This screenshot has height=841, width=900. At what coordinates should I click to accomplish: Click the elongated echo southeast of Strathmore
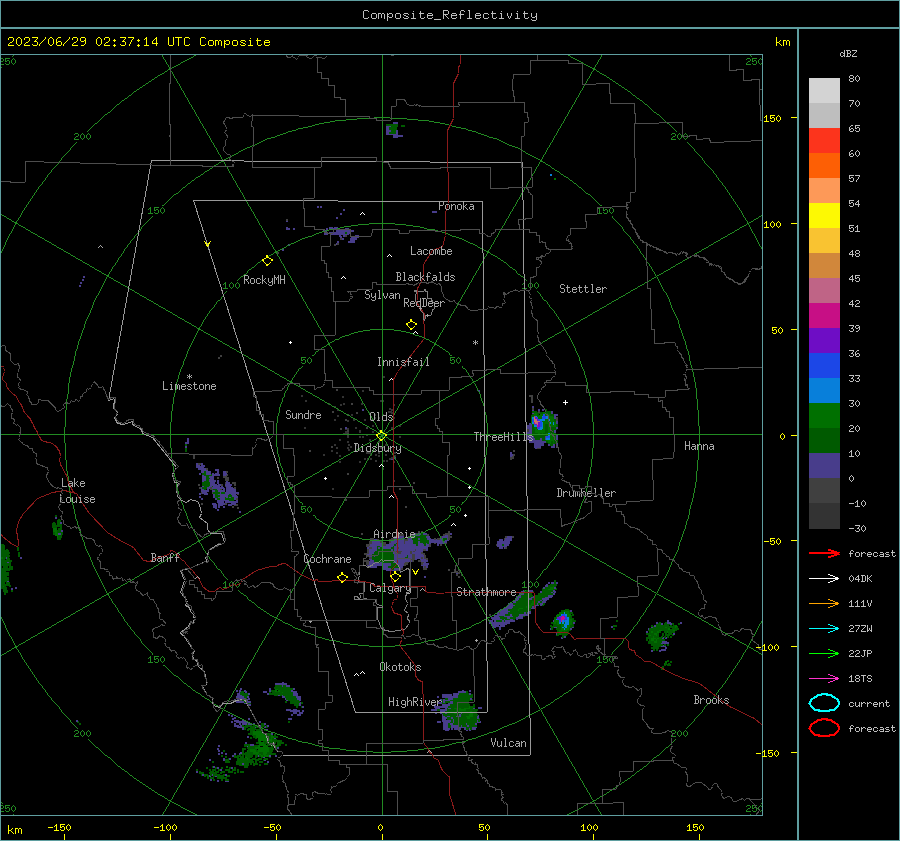[x=522, y=606]
